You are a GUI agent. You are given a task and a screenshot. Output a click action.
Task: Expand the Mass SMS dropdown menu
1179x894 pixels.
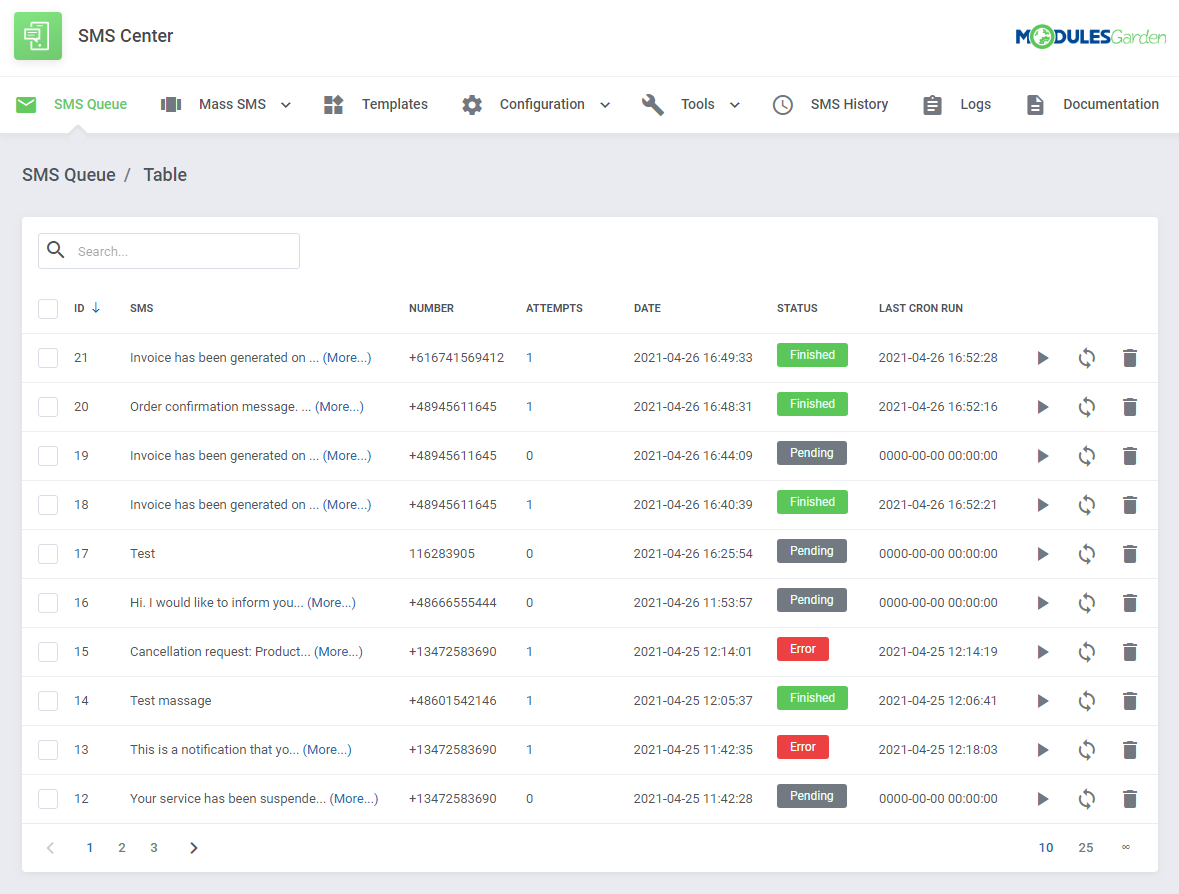(286, 103)
